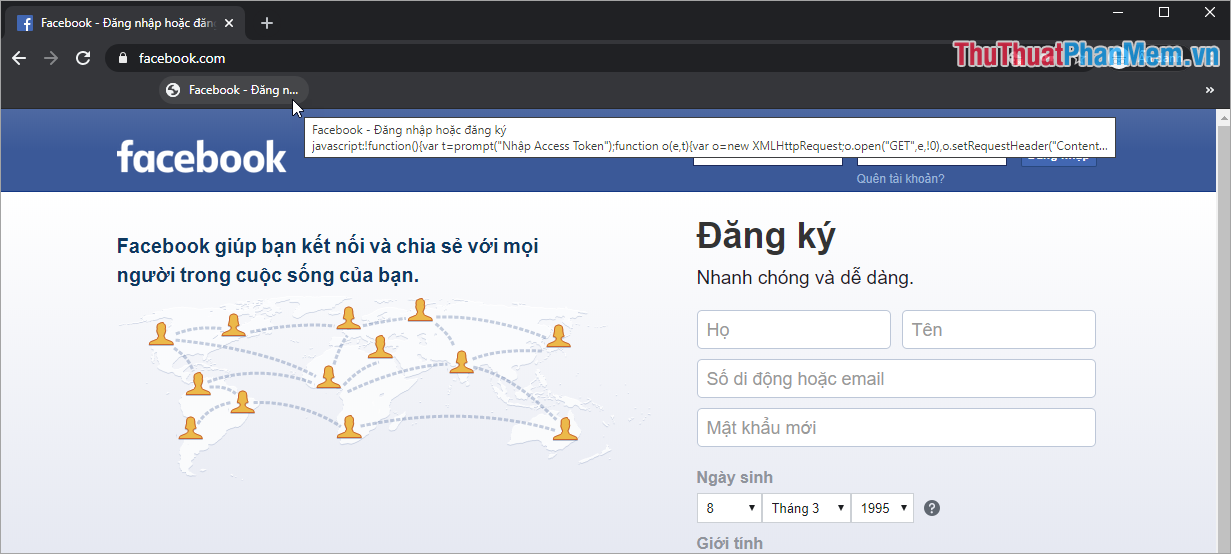Click the facebook logo

201,157
